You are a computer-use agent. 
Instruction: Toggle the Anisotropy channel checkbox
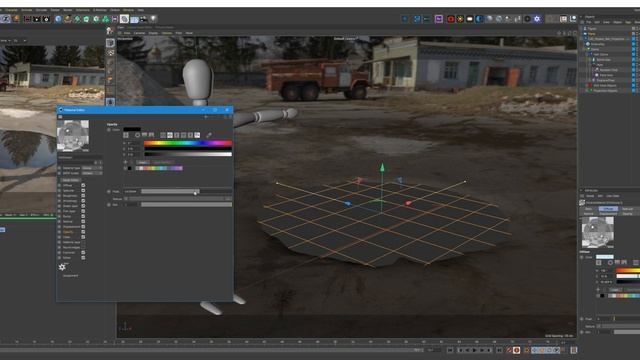click(83, 201)
